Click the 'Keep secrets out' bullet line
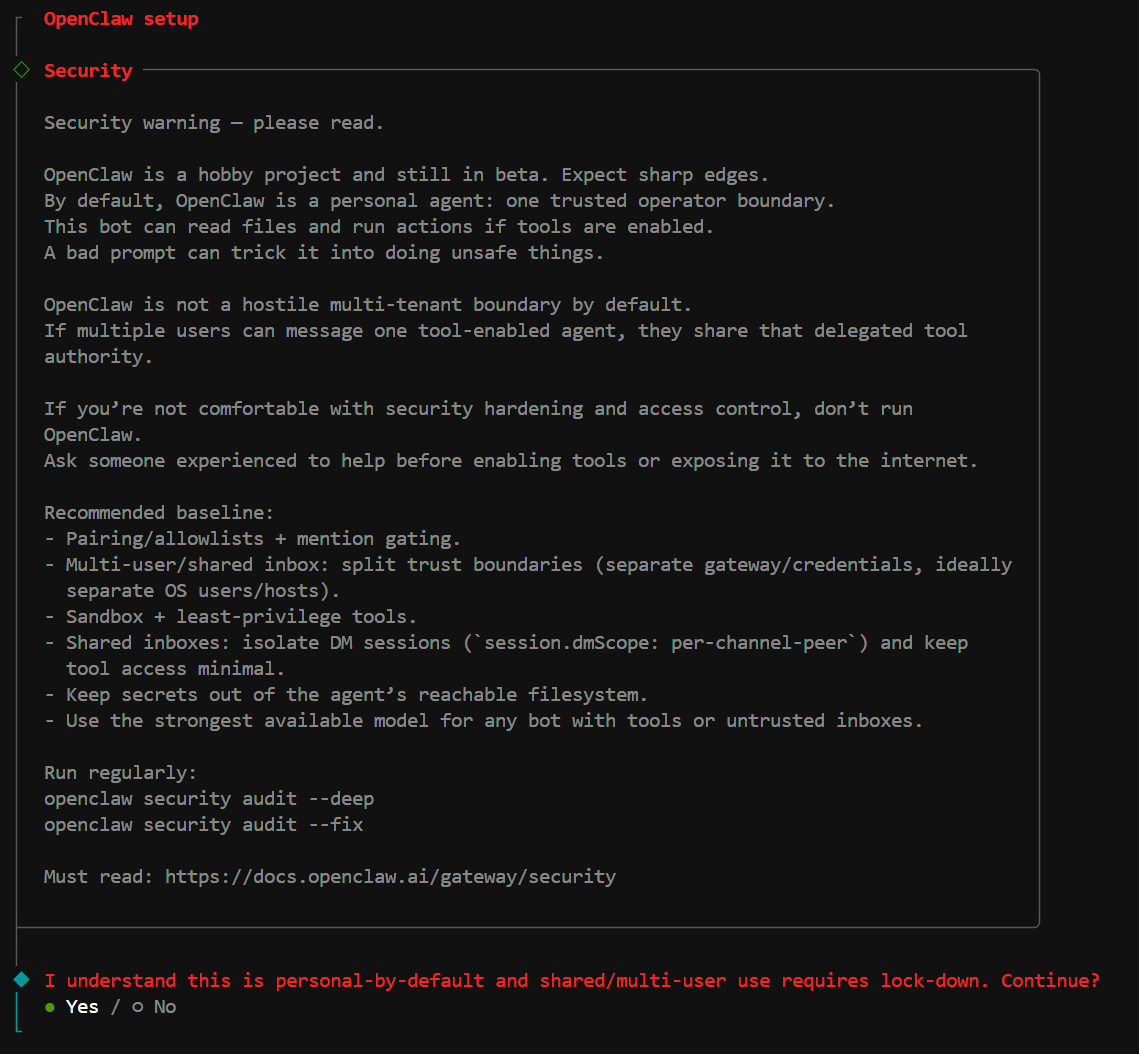The width and height of the screenshot is (1139, 1054). click(x=346, y=695)
